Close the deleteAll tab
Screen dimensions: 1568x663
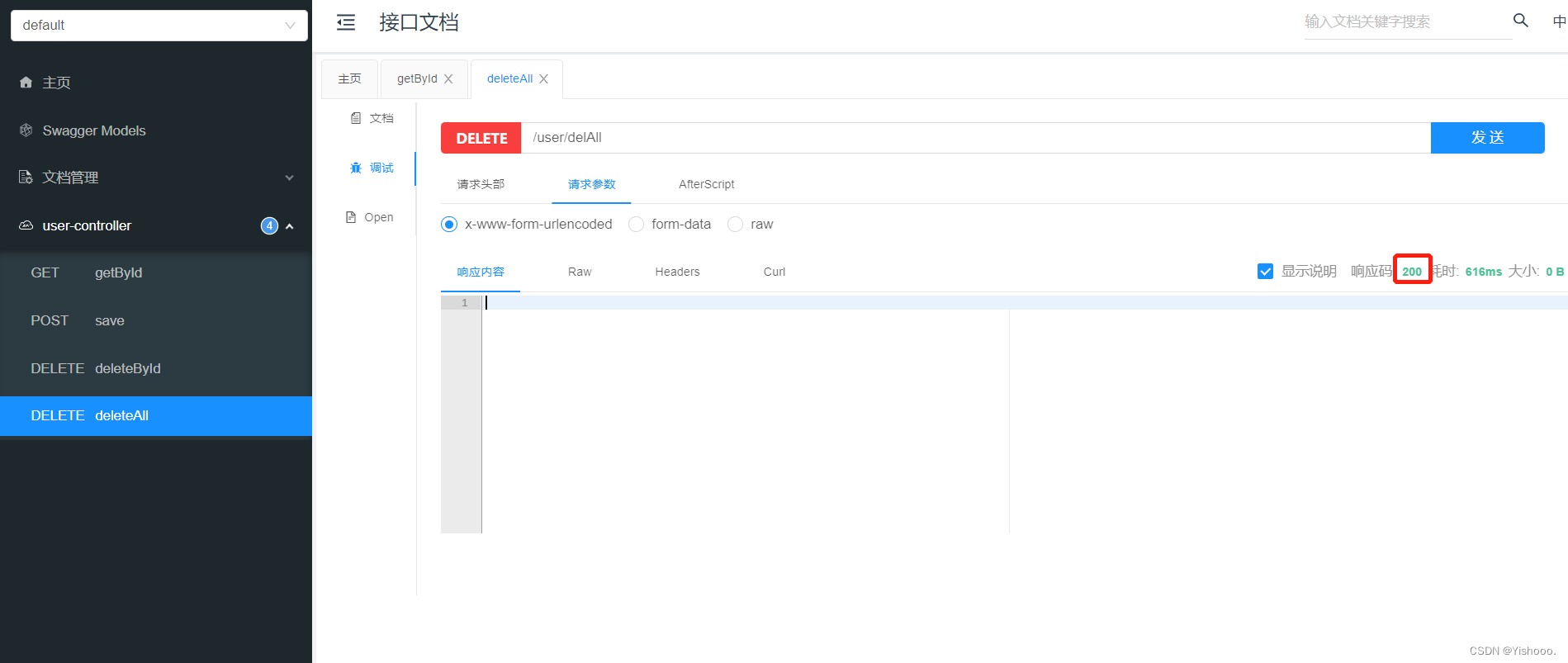[543, 79]
